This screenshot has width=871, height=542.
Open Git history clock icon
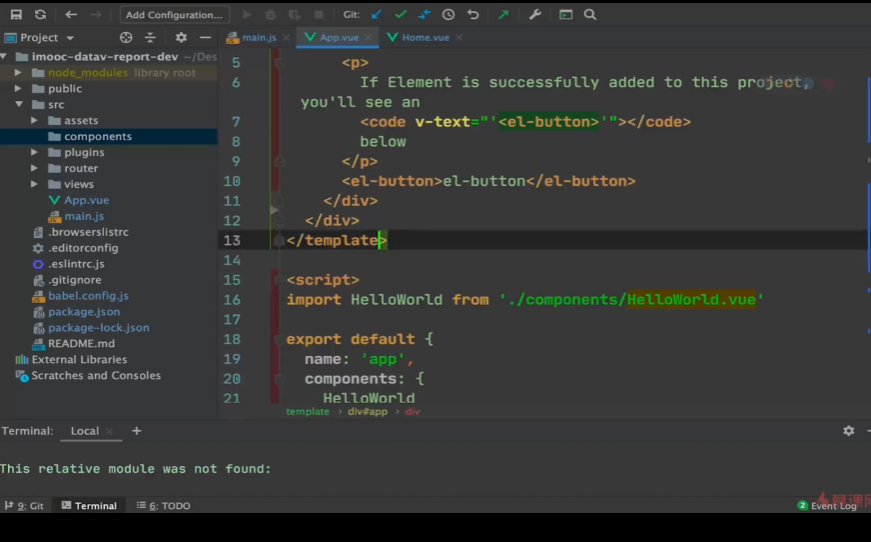pyautogui.click(x=448, y=15)
